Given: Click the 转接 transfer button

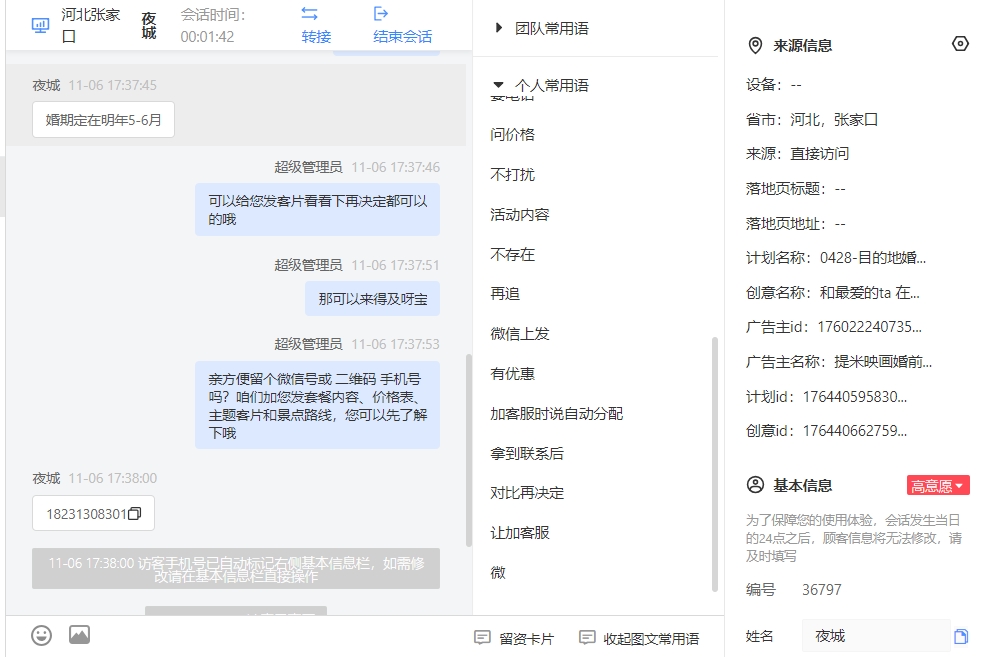Looking at the screenshot, I should [316, 25].
